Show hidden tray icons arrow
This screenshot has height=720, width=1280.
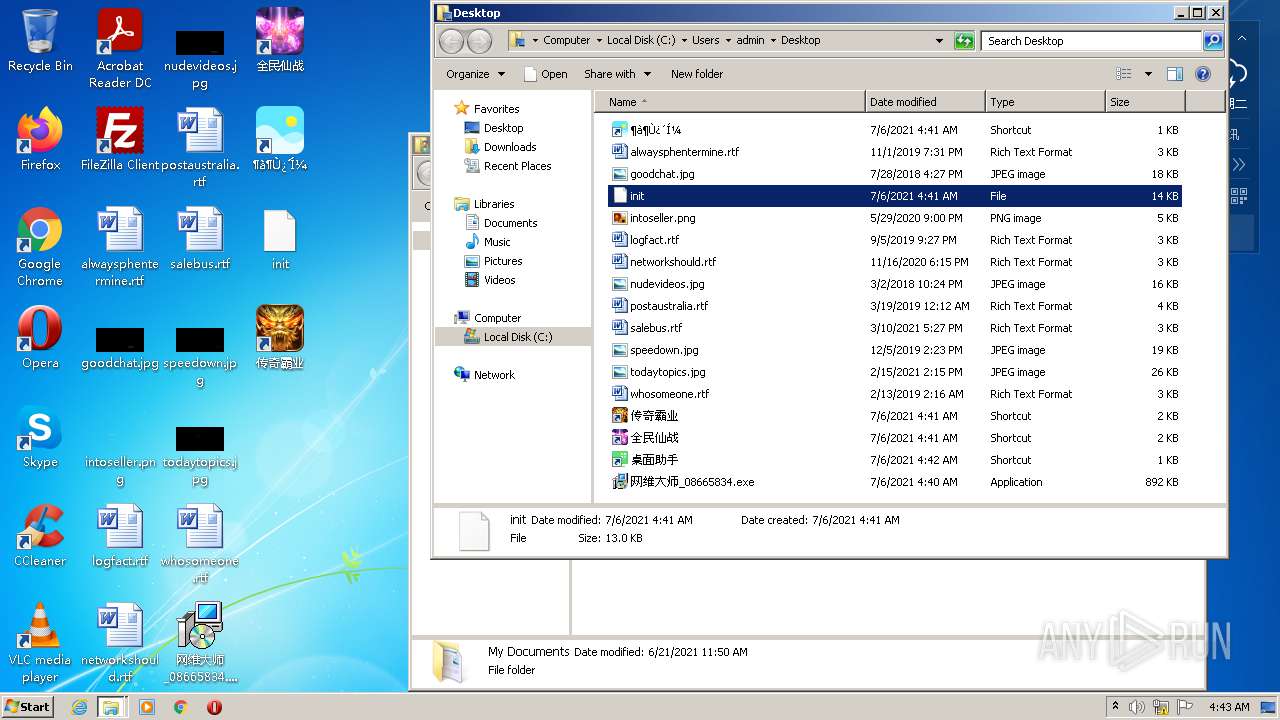pyautogui.click(x=1115, y=706)
